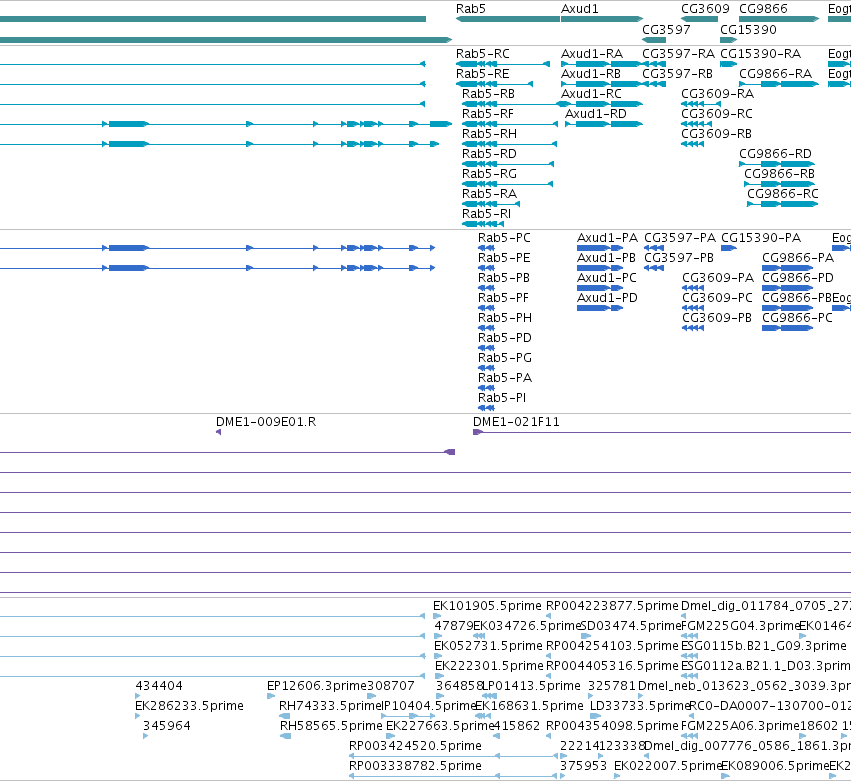Choose transcript Rab5-RH
851x781 pixels.
coord(489,134)
